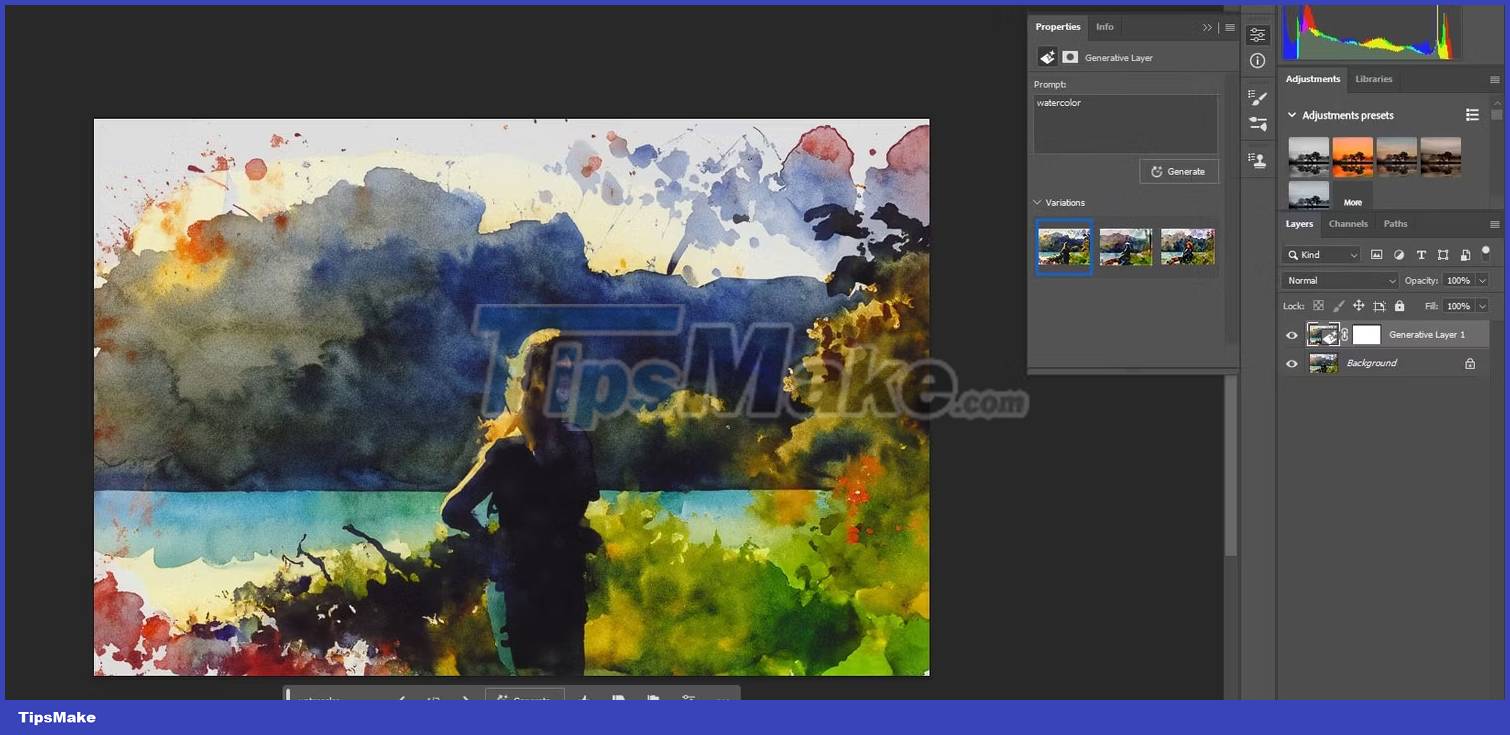Filter layers by type using the T icon
The width and height of the screenshot is (1510, 735).
click(1421, 255)
